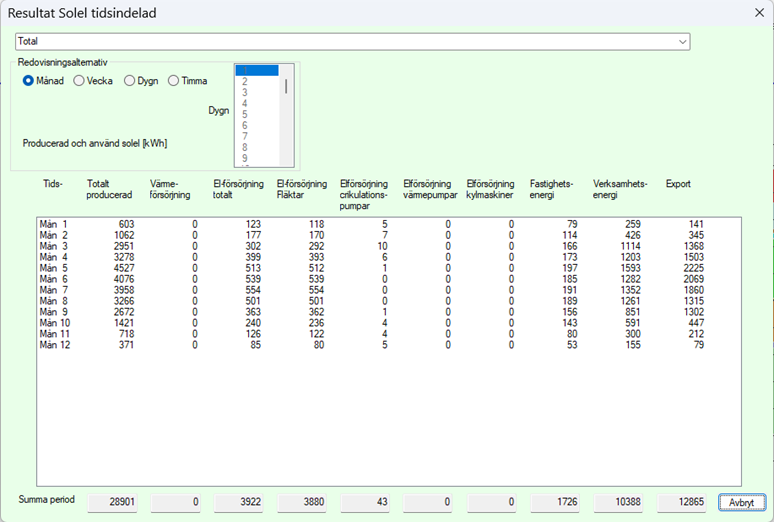Enable the Timma radio option
Screen dimensions: 774x522
(x=173, y=81)
